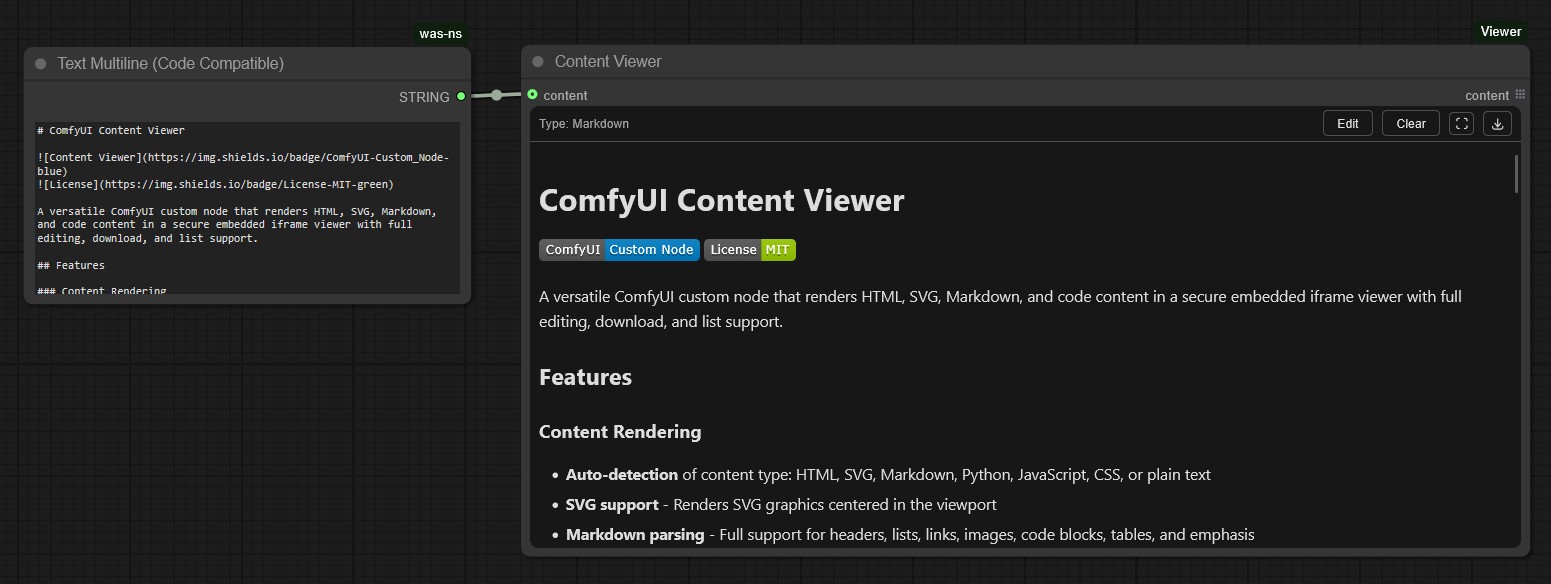
Task: Click the Auto-detection bullet text
Action: click(888, 475)
